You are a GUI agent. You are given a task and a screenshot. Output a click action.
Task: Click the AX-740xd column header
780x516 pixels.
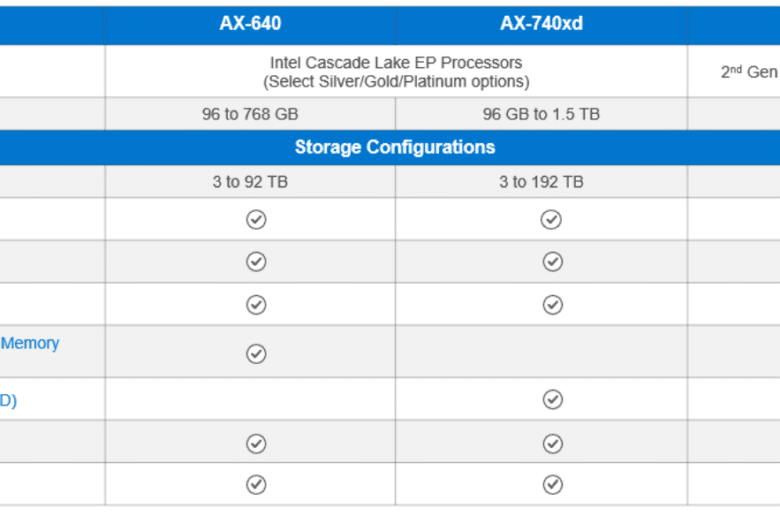(x=541, y=23)
